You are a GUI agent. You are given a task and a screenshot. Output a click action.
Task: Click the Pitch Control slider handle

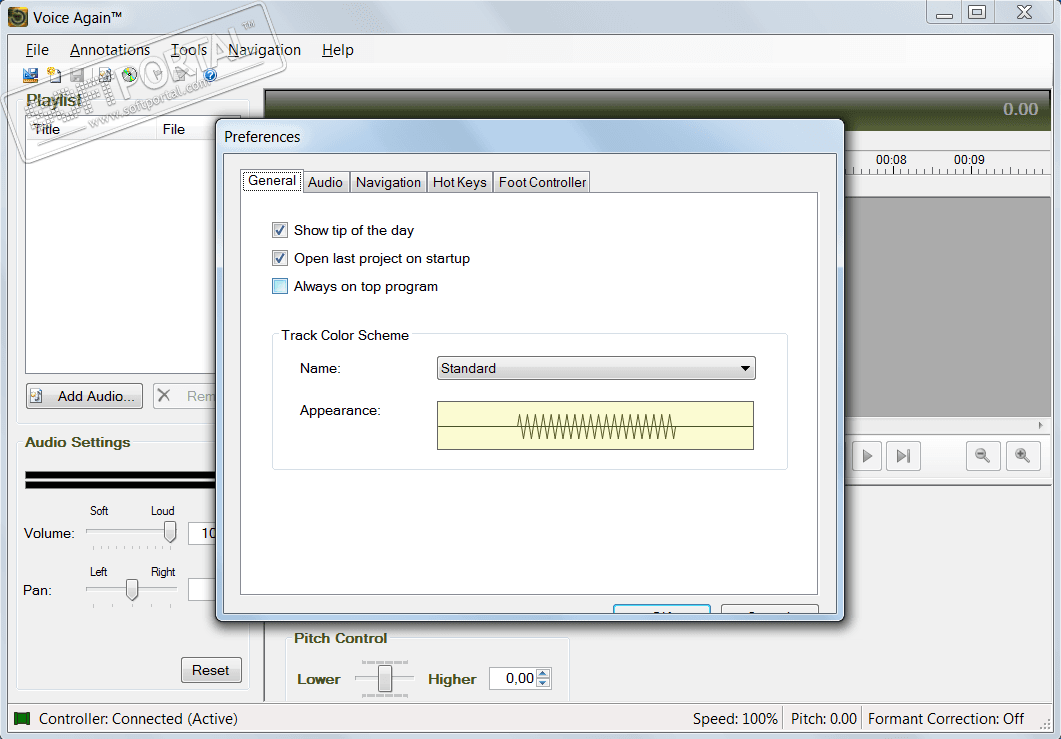point(384,678)
